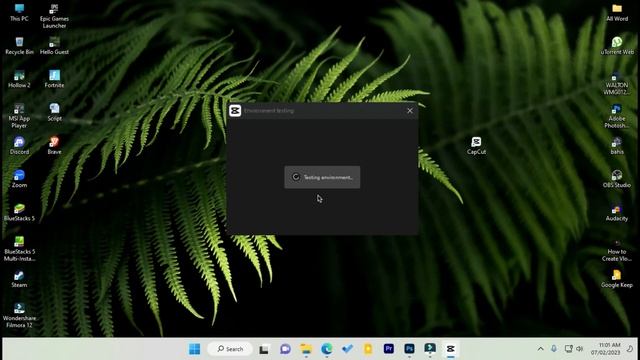Select the BlueStacks 5 Multi-Instance icon
This screenshot has height=360, width=640.
19,249
